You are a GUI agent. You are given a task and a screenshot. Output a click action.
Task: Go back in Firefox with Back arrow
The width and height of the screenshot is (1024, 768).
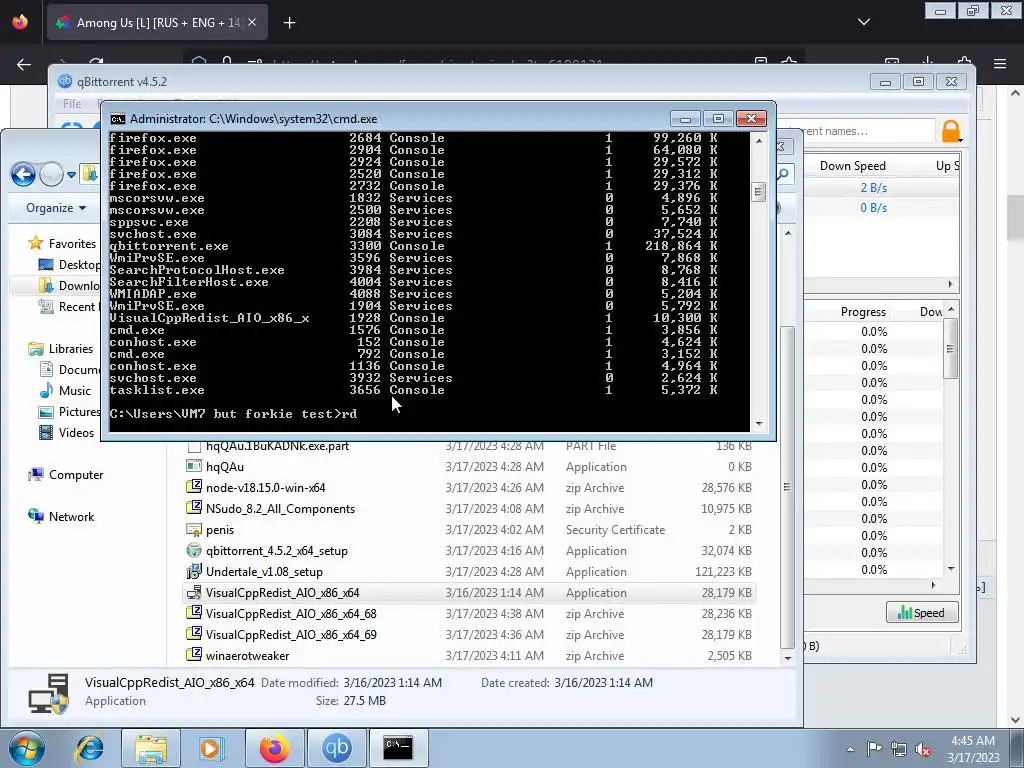(24, 65)
